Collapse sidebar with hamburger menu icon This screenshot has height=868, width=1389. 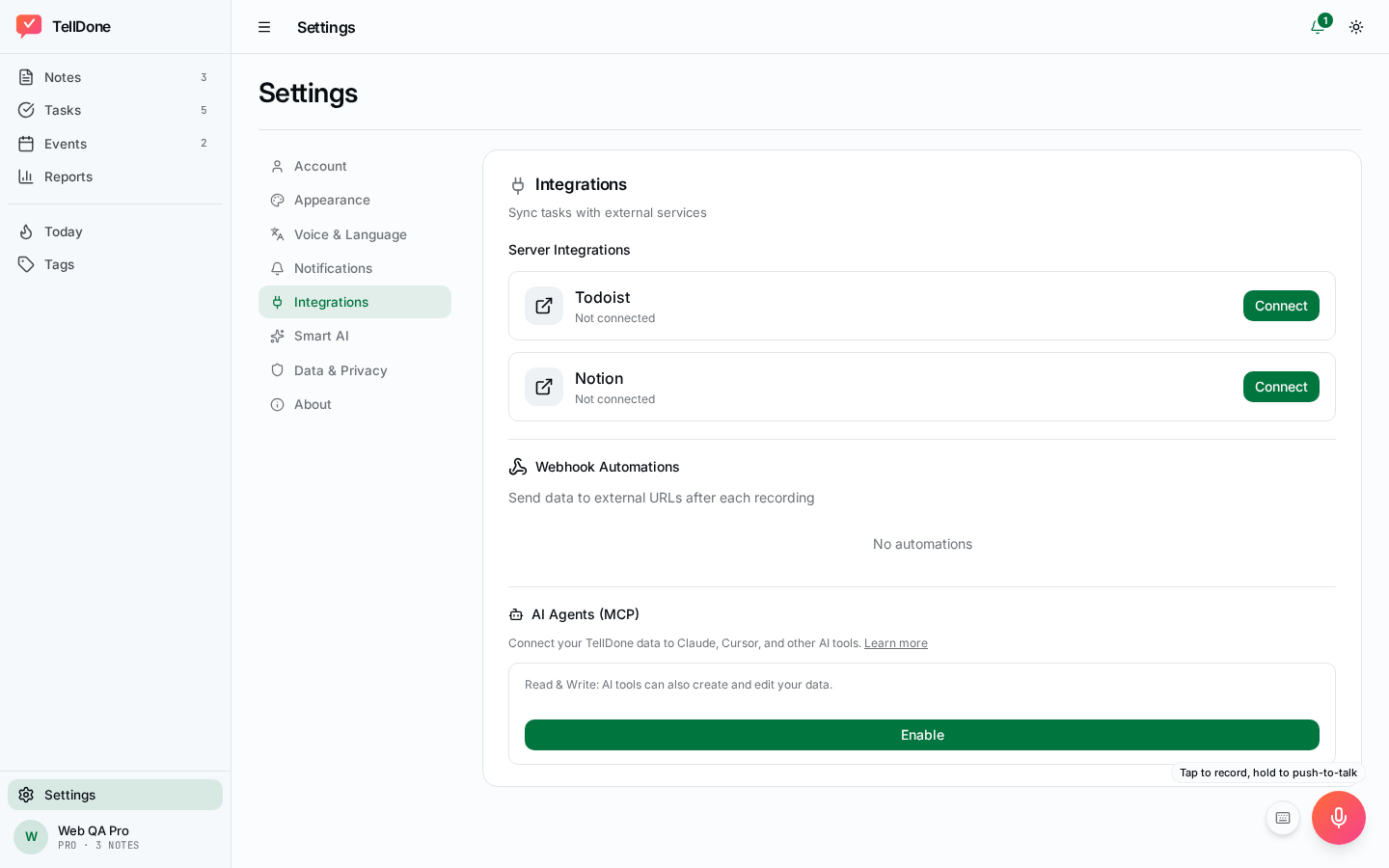264,27
